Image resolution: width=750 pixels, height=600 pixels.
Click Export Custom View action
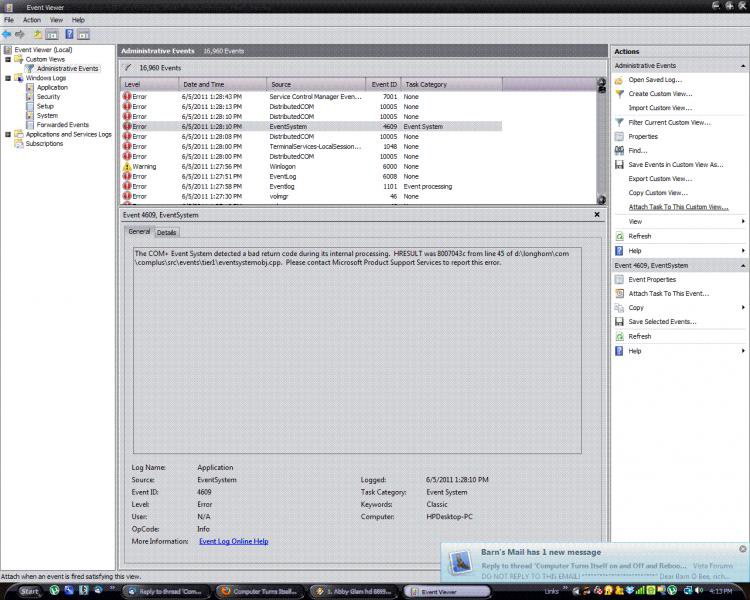[x=660, y=179]
